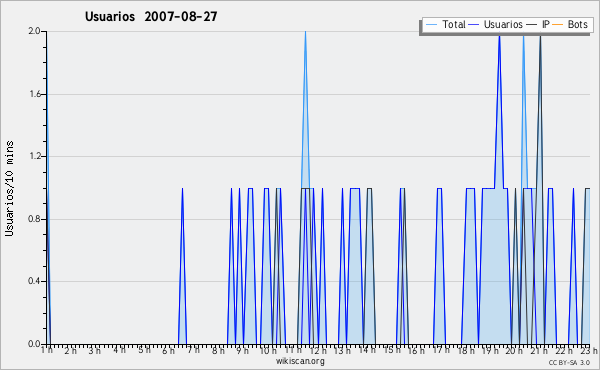The image size is (600, 370).
Task: Click the '4 h' x-axis label
Action: [x=119, y=350]
